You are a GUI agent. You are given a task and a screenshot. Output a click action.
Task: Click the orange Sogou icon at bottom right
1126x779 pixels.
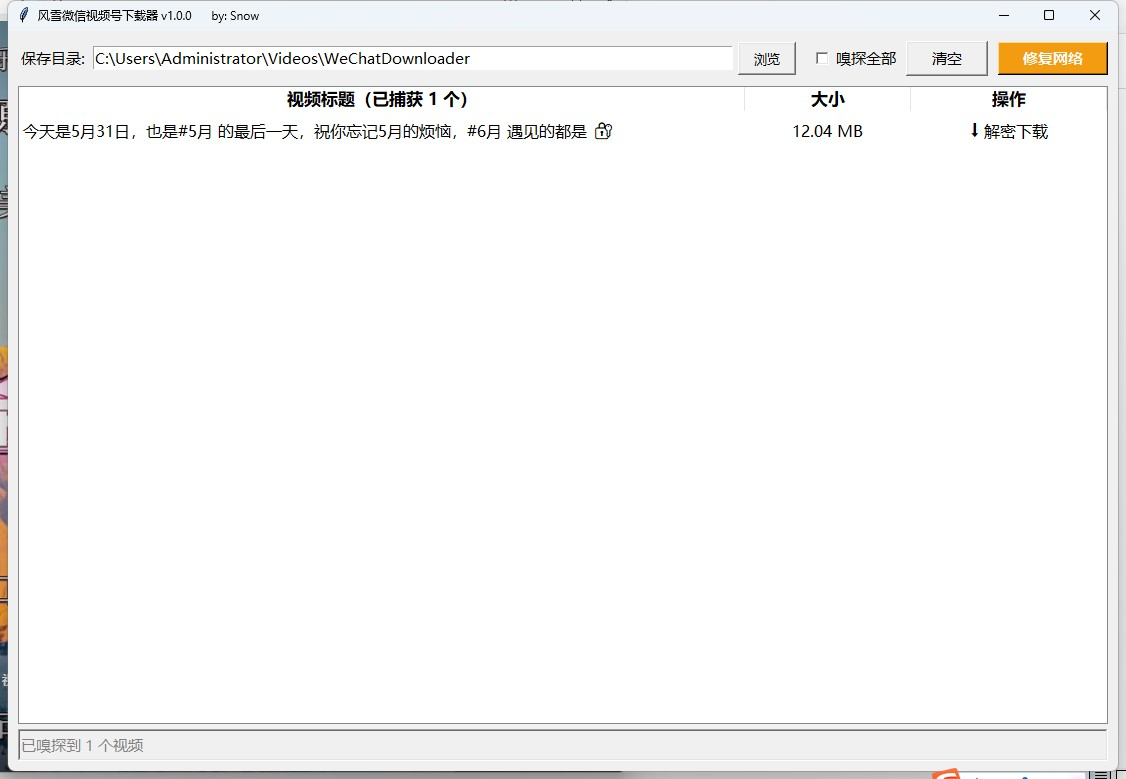[x=946, y=774]
